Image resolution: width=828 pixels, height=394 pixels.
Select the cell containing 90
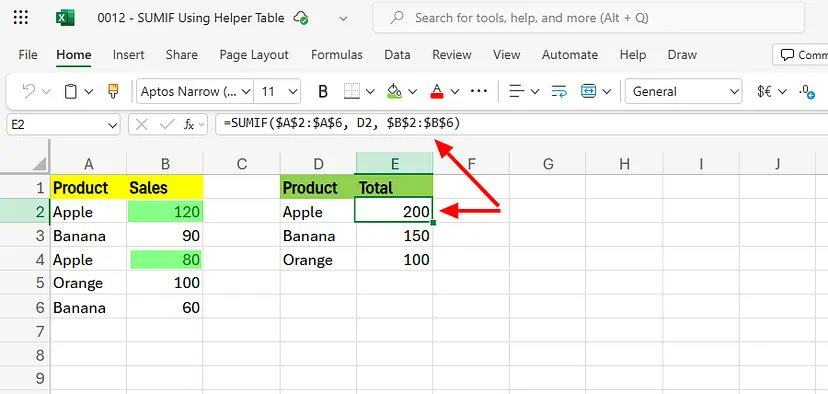pyautogui.click(x=165, y=236)
